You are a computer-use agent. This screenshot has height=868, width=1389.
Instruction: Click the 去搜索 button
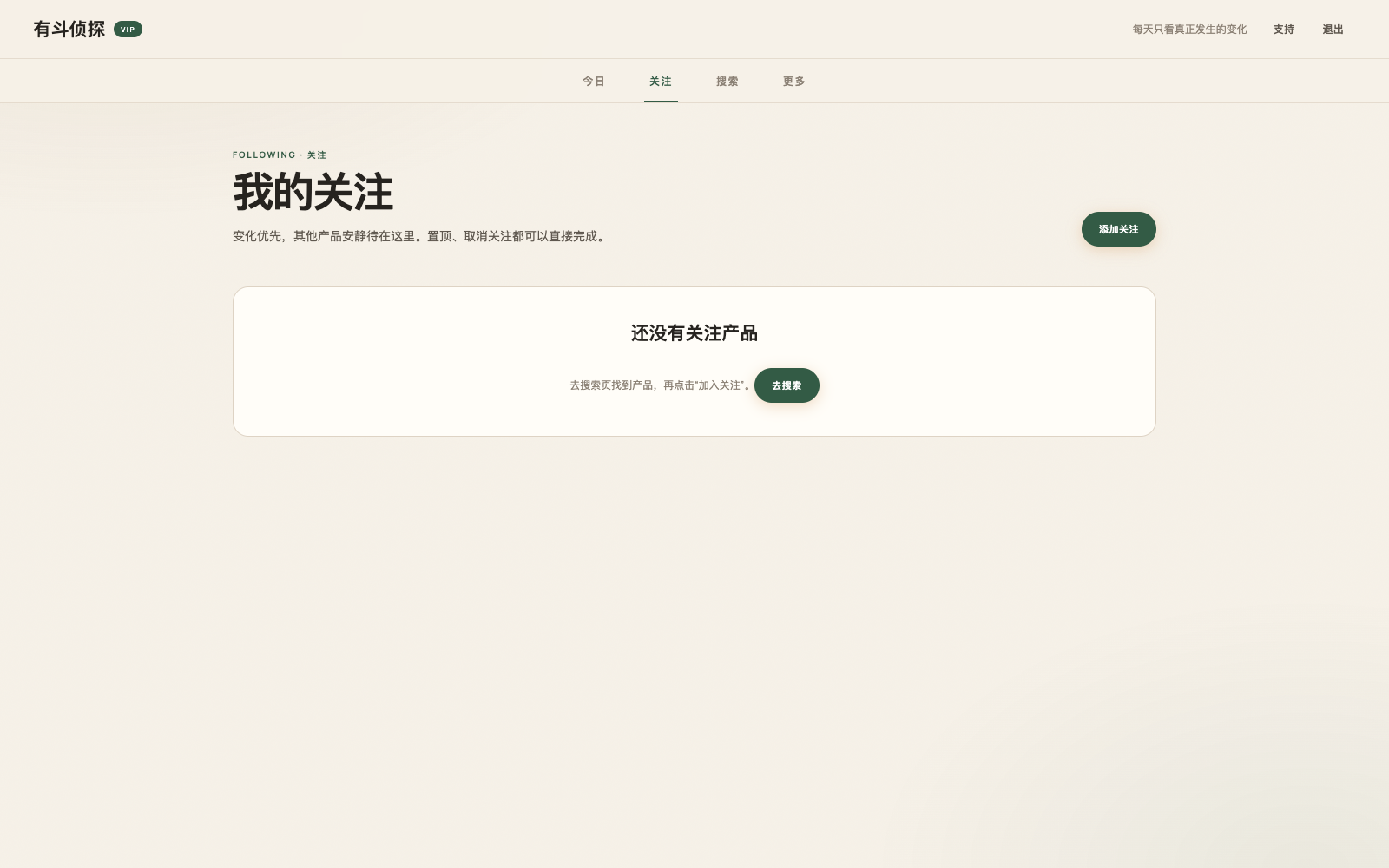(787, 385)
